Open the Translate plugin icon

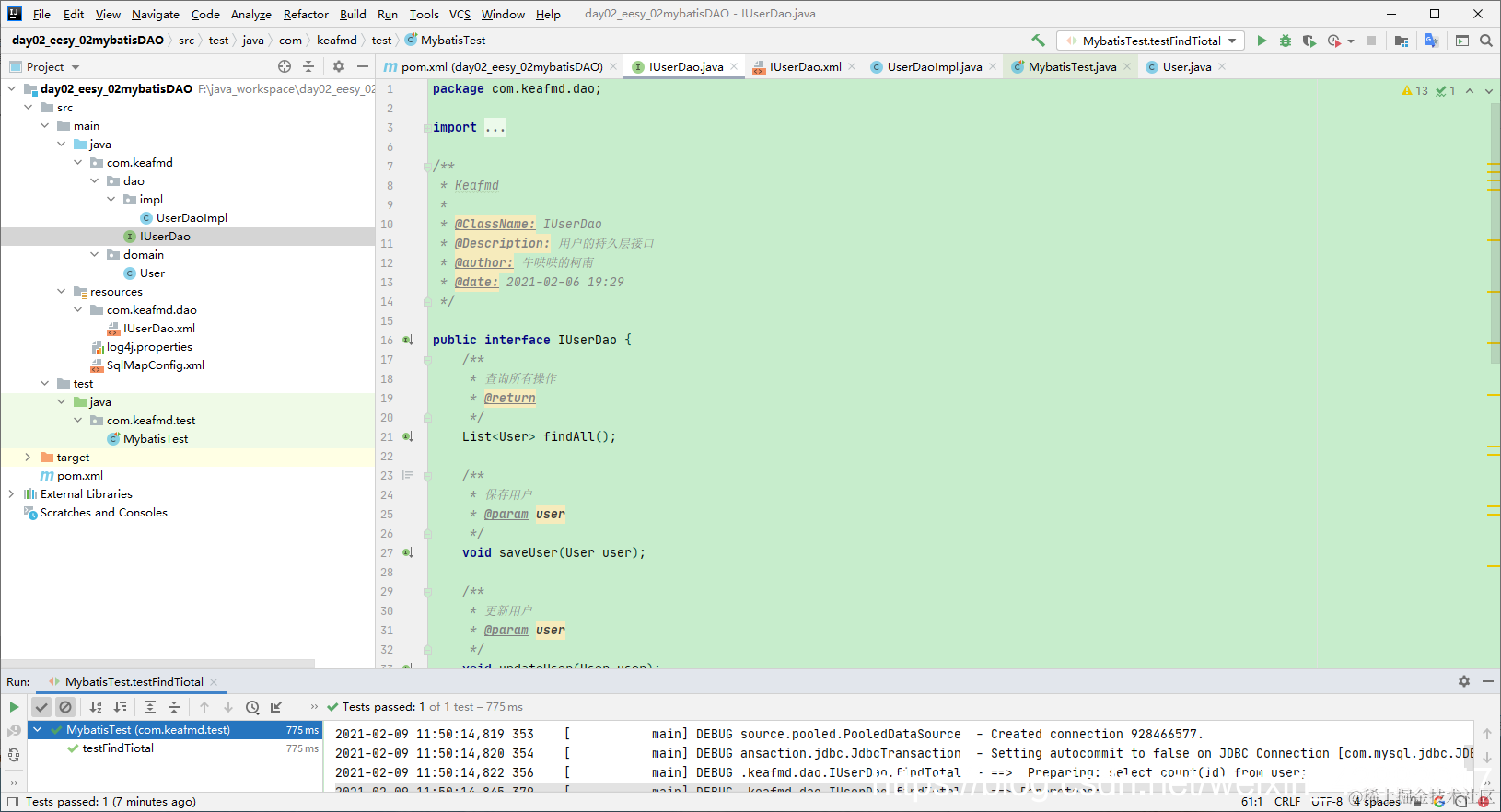1431,41
